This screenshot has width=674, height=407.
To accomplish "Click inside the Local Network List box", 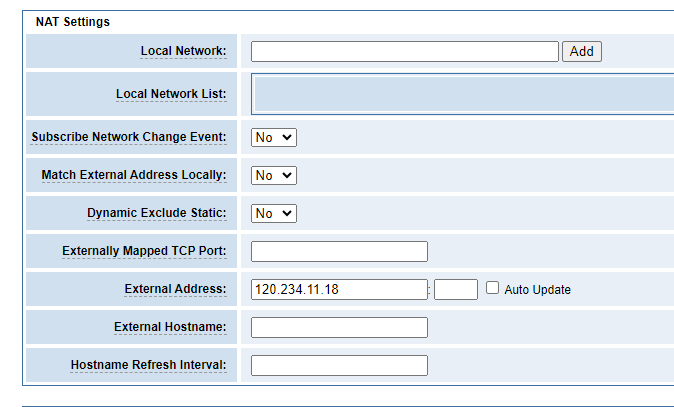I will coord(463,94).
